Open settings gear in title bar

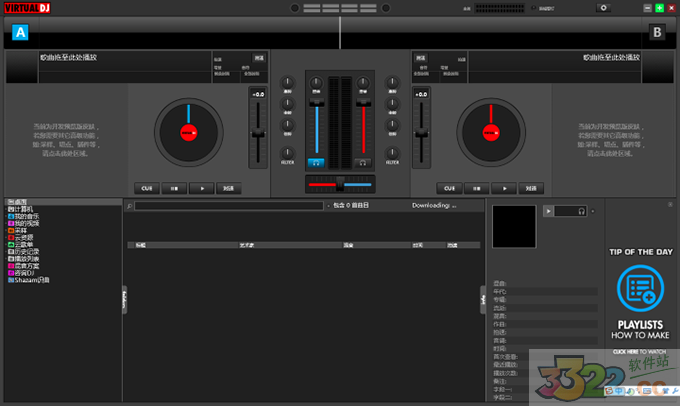tap(603, 8)
